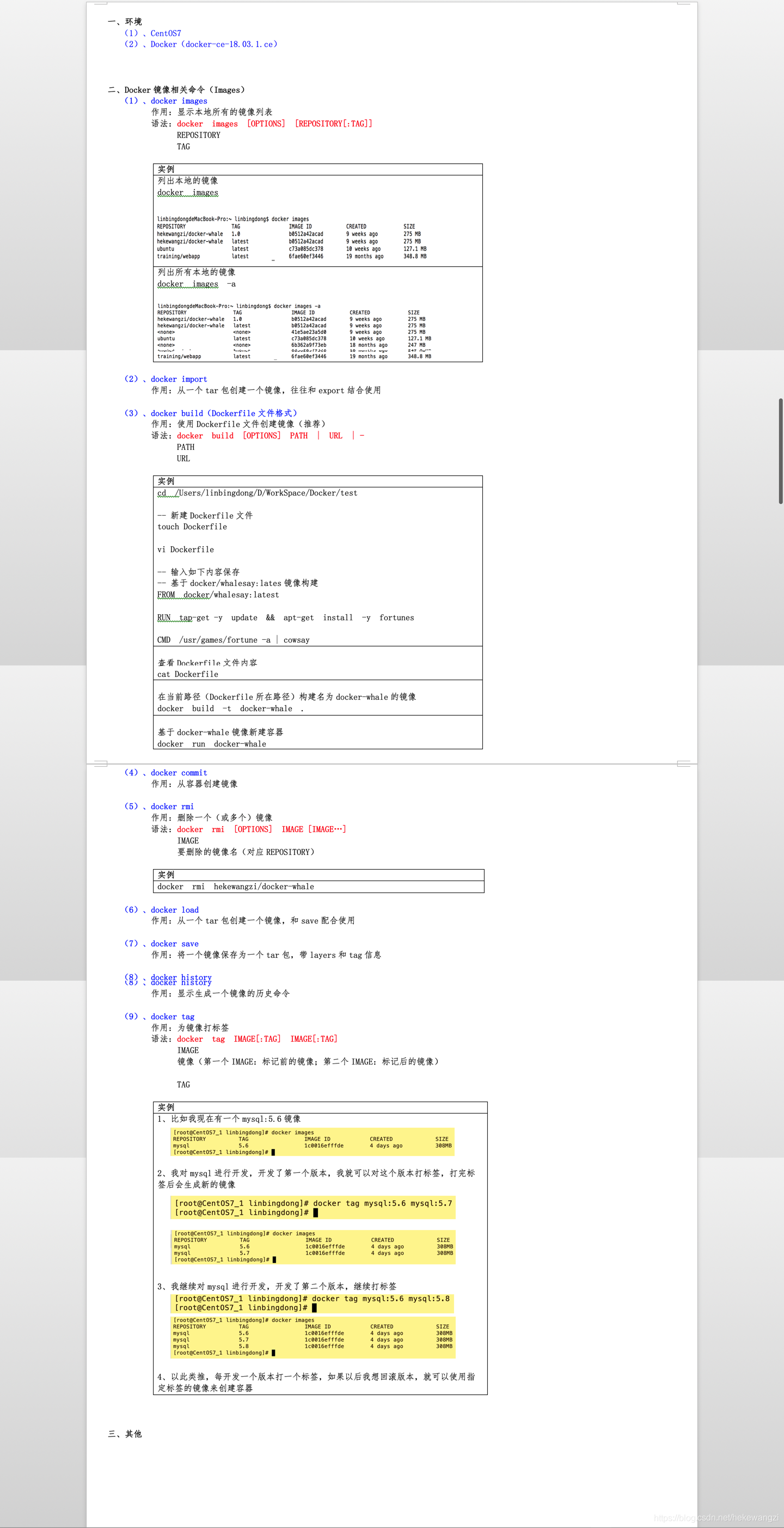The height and width of the screenshot is (1528, 784).
Task: Click 'docker run docker-whale' command
Action: 212,744
